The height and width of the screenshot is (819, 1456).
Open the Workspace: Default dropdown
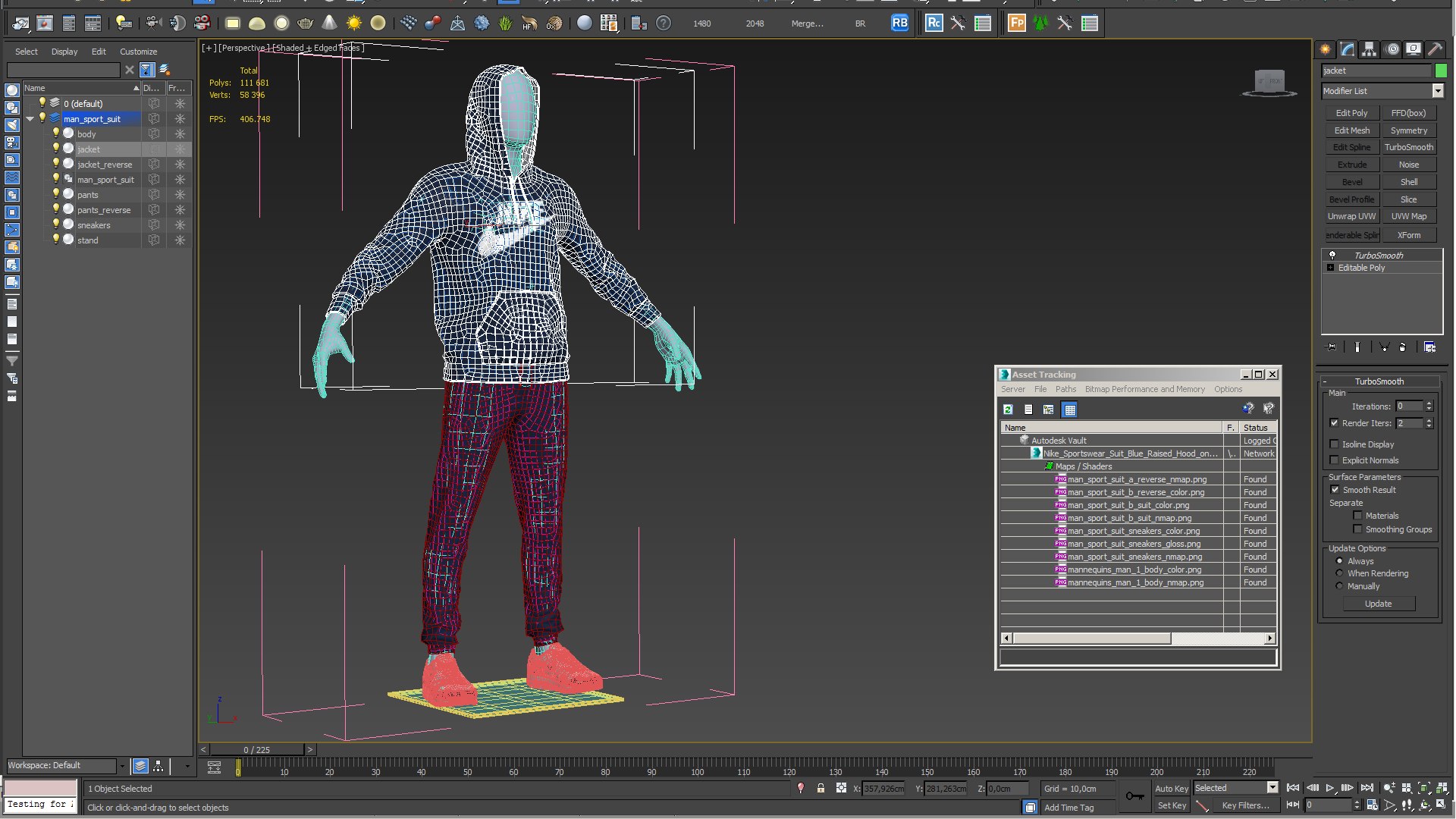click(x=121, y=766)
